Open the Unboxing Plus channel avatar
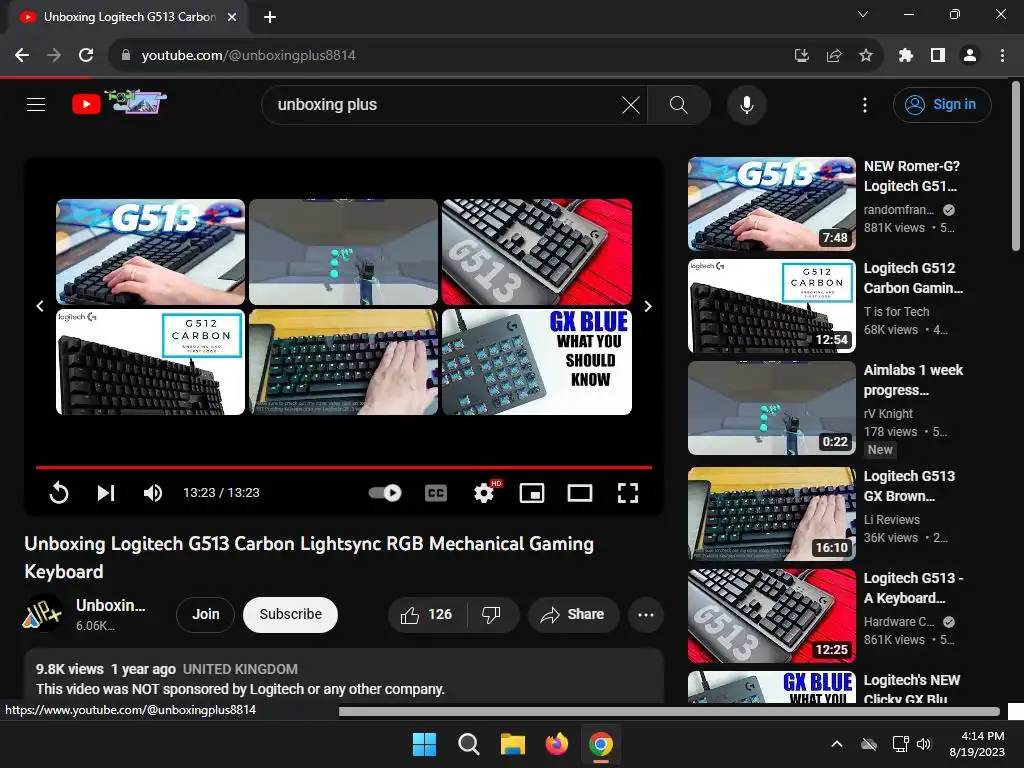This screenshot has height=768, width=1024. pyautogui.click(x=43, y=614)
